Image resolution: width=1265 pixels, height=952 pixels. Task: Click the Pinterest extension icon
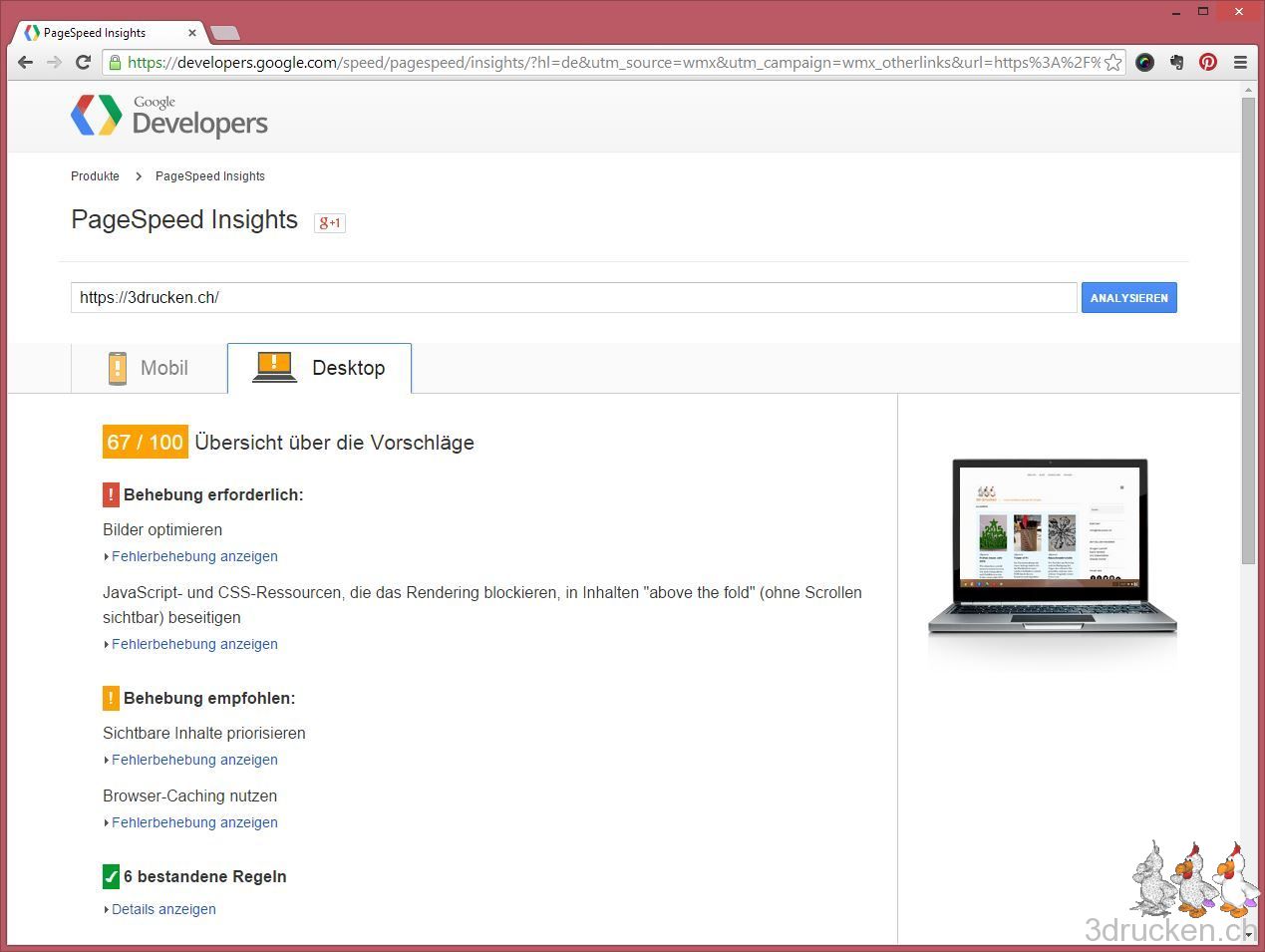[x=1207, y=62]
